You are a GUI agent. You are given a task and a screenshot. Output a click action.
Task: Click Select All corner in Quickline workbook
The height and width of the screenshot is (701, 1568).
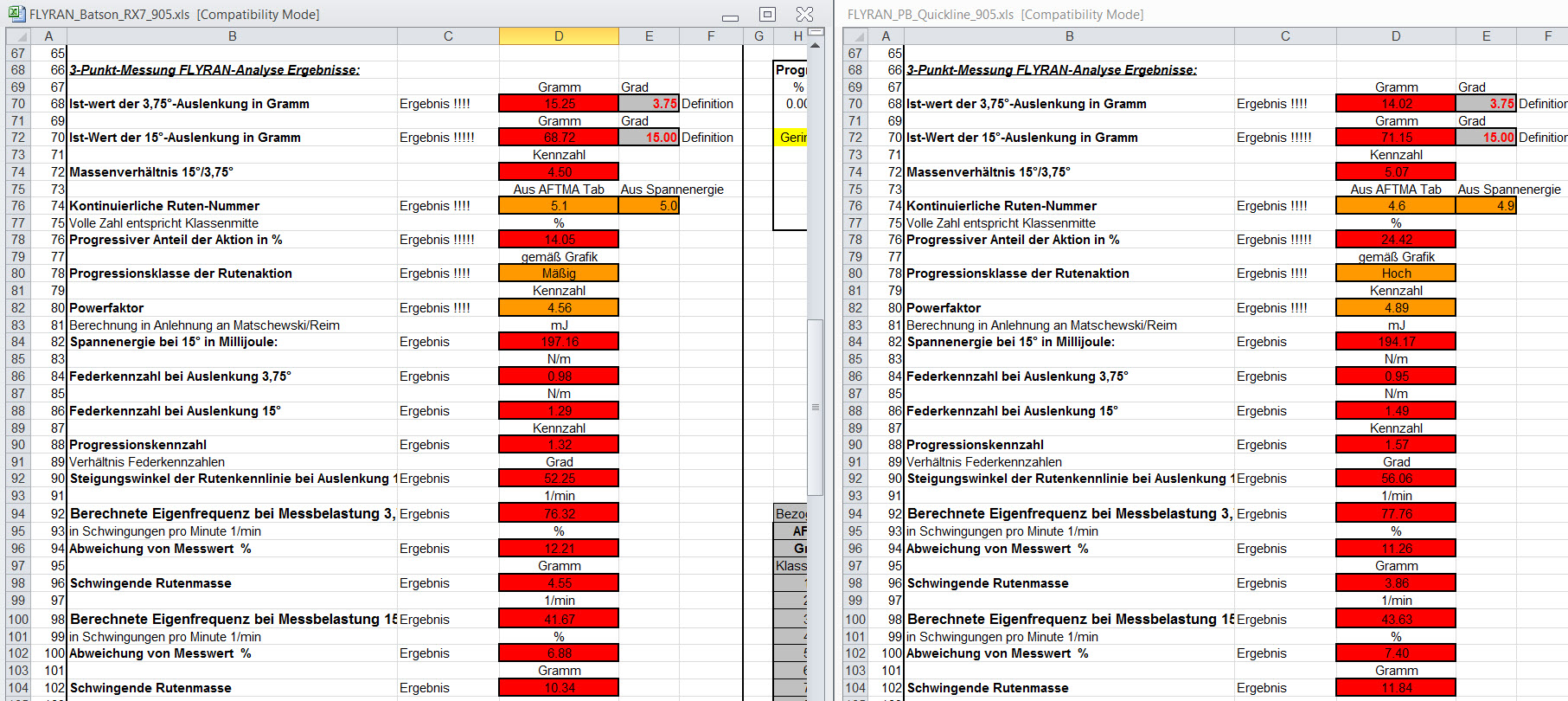pyautogui.click(x=855, y=36)
